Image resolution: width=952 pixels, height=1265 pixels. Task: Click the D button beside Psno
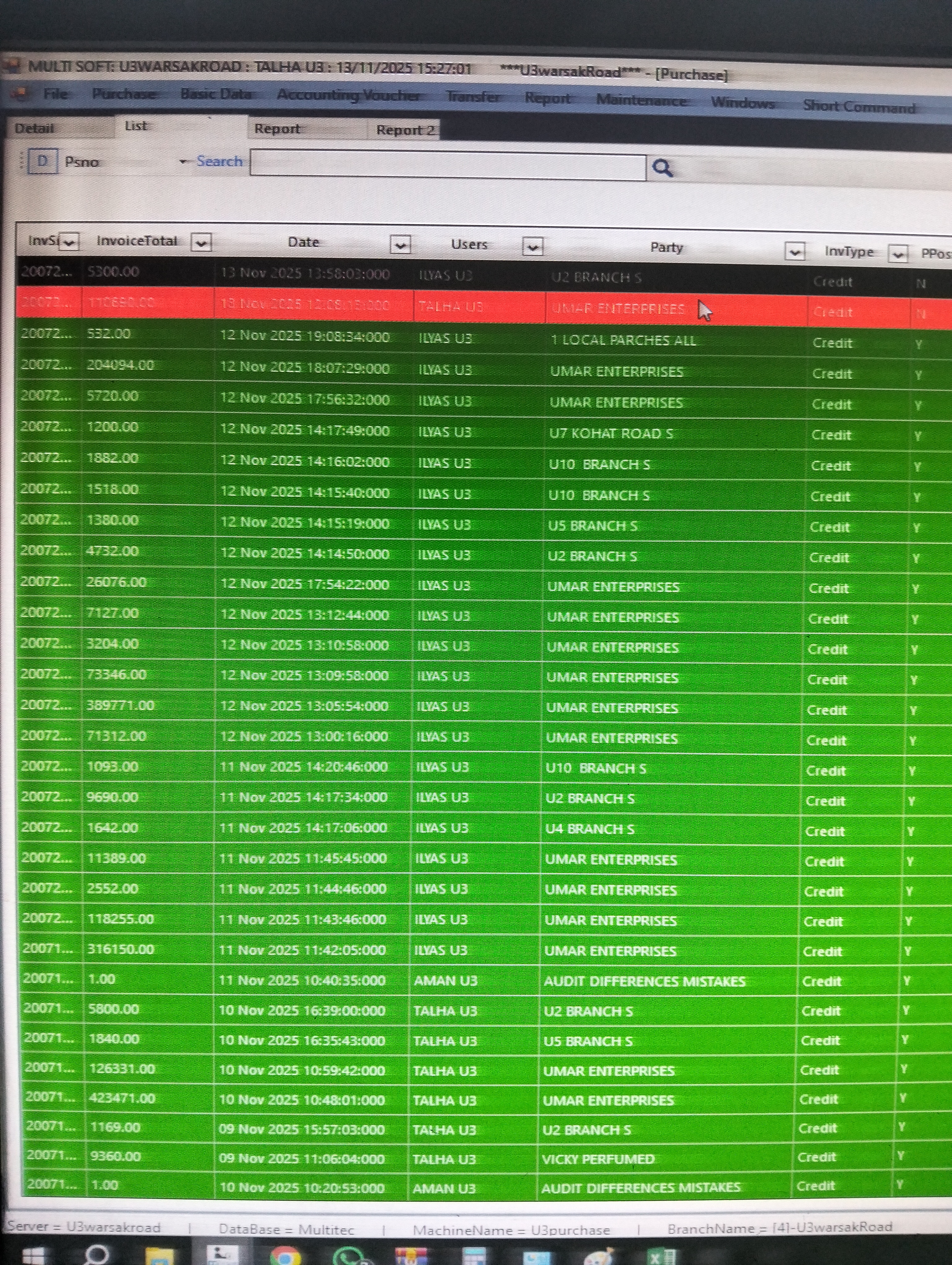tap(42, 161)
